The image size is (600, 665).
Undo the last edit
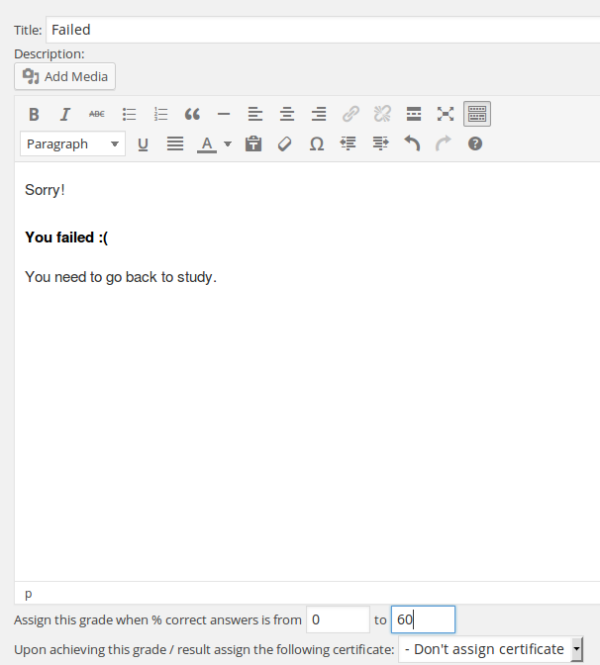click(x=412, y=144)
